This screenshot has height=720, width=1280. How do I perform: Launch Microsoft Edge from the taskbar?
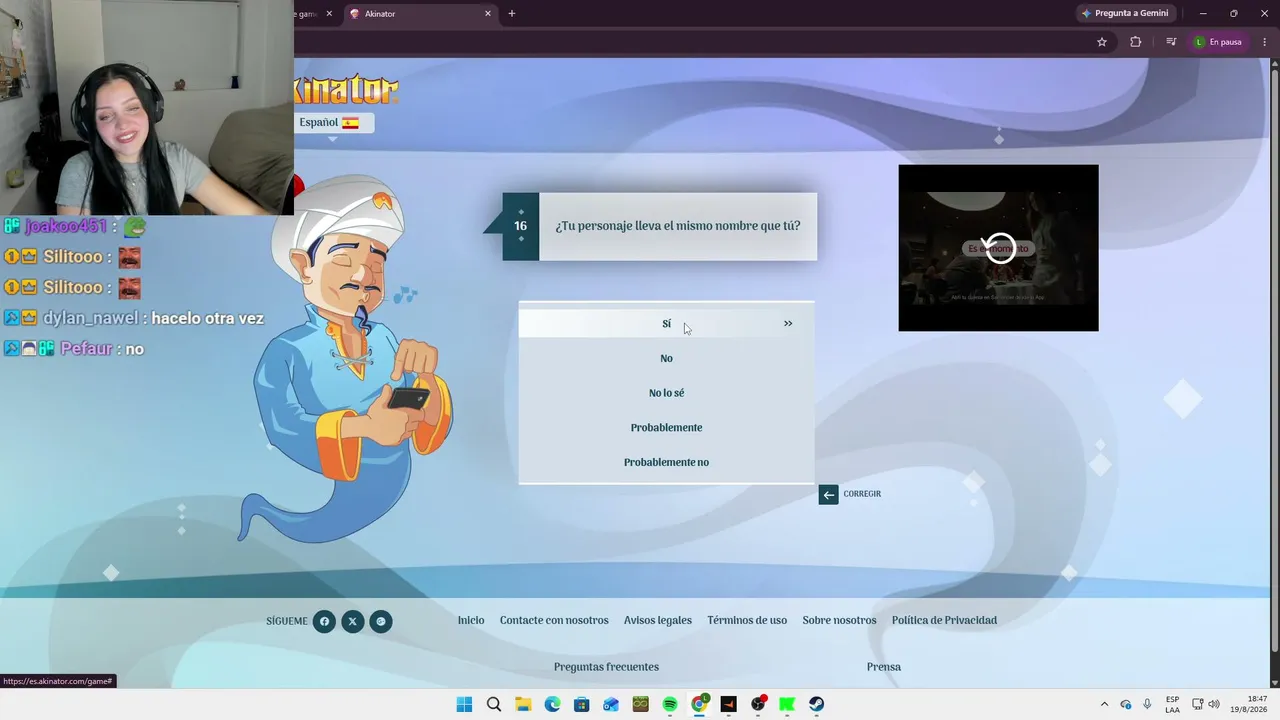(552, 704)
